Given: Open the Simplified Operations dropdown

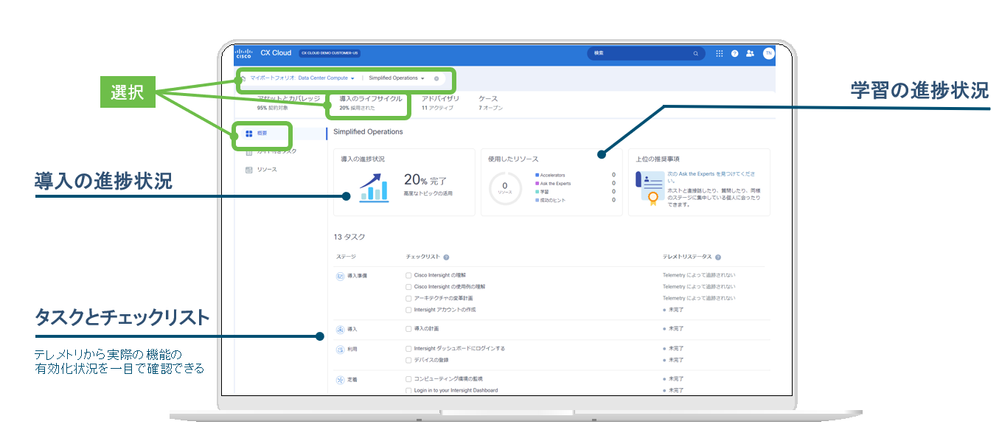Looking at the screenshot, I should pyautogui.click(x=396, y=78).
